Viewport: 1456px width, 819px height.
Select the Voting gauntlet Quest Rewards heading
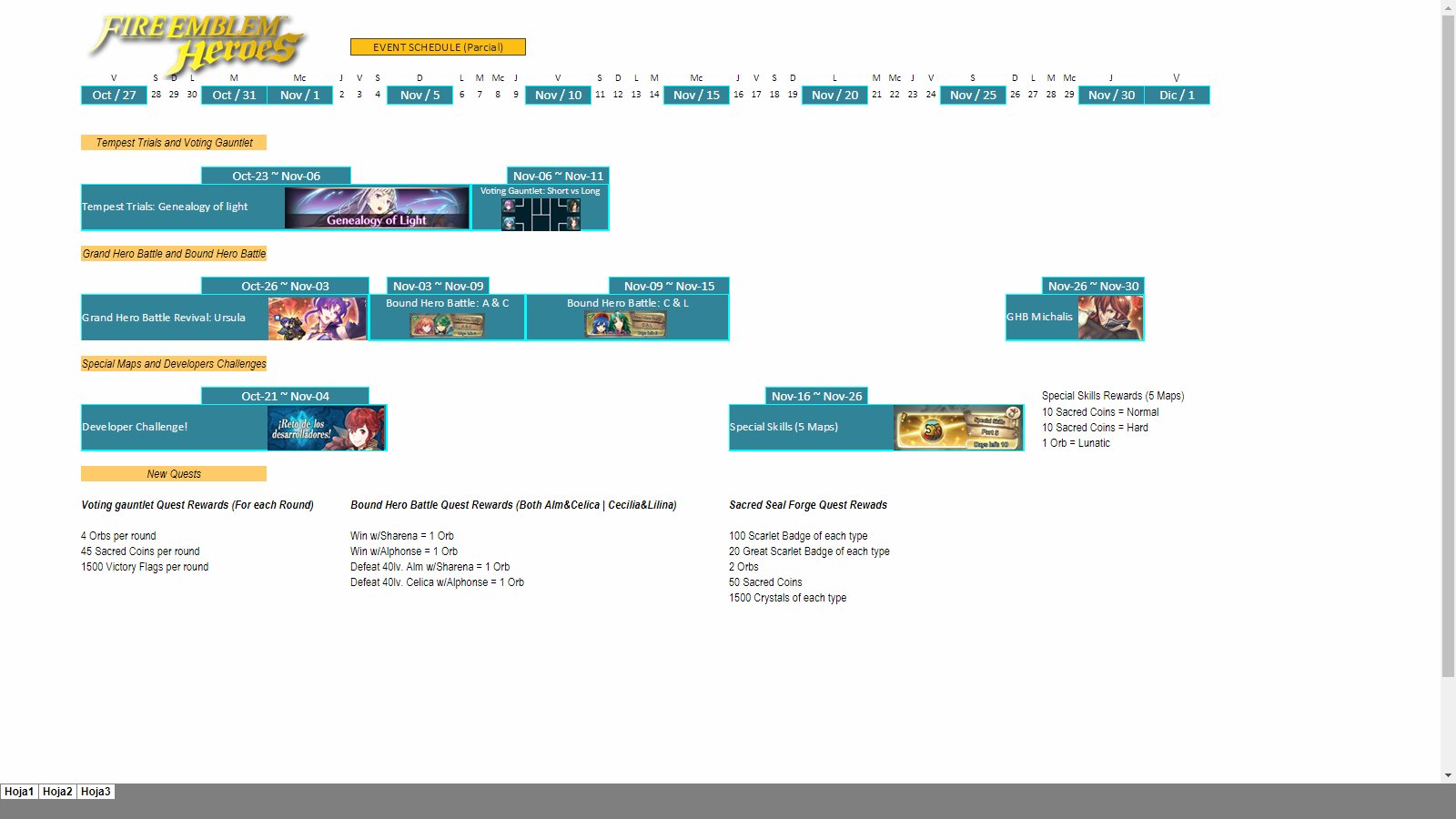click(x=197, y=505)
